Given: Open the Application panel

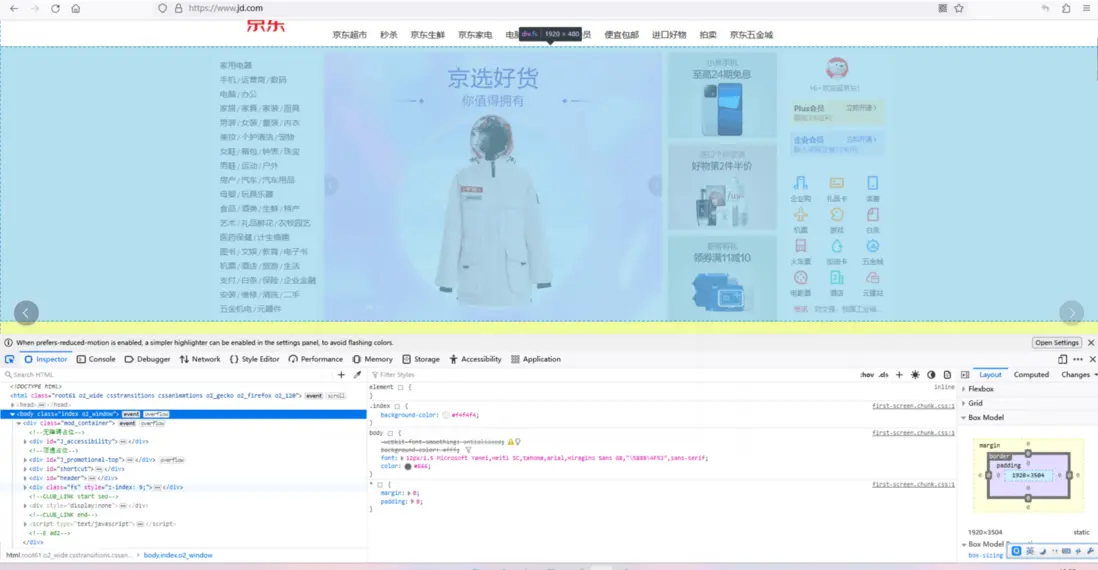Looking at the screenshot, I should 536,359.
